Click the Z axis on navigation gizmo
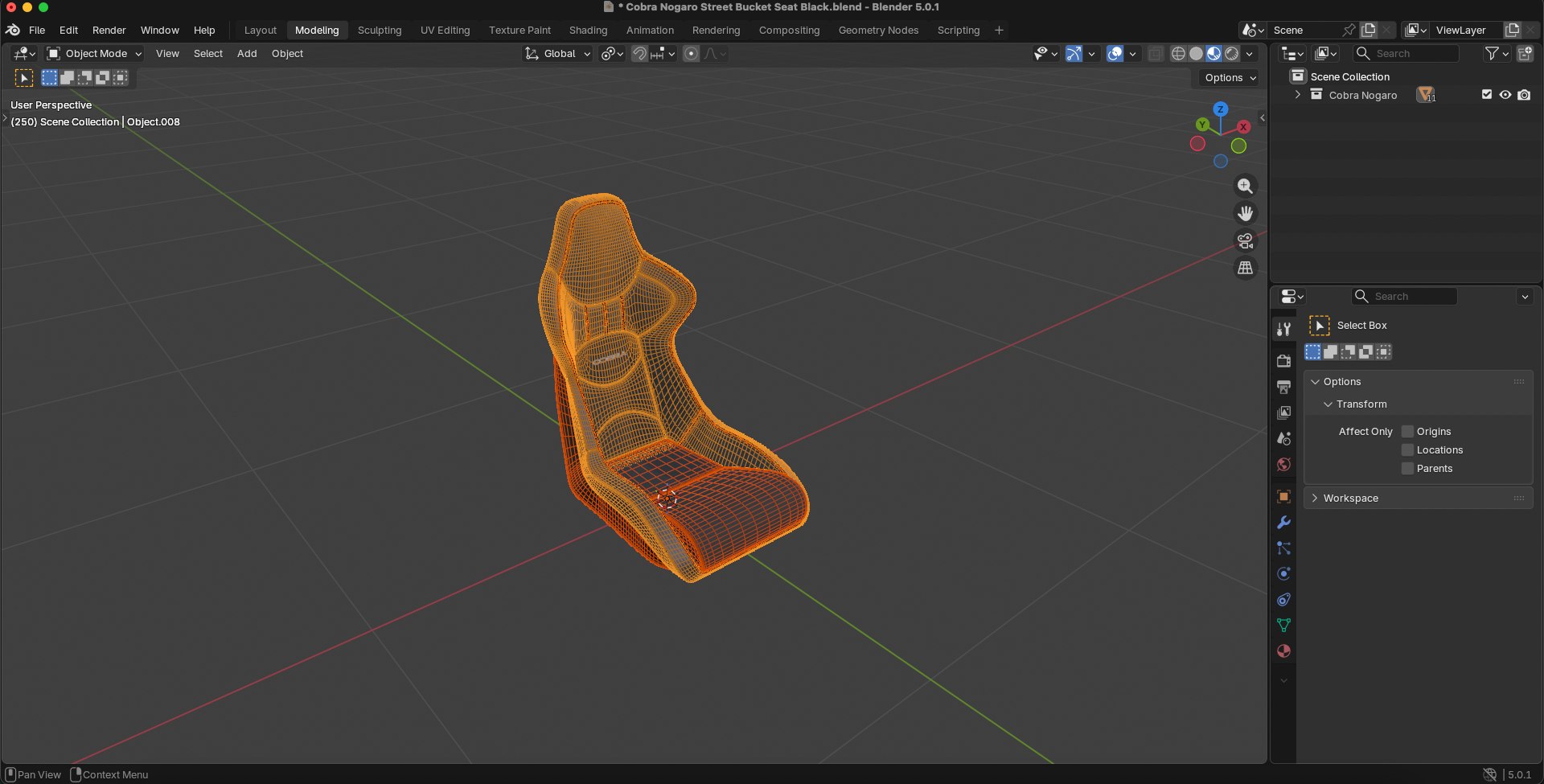The height and width of the screenshot is (784, 1544). (1221, 109)
